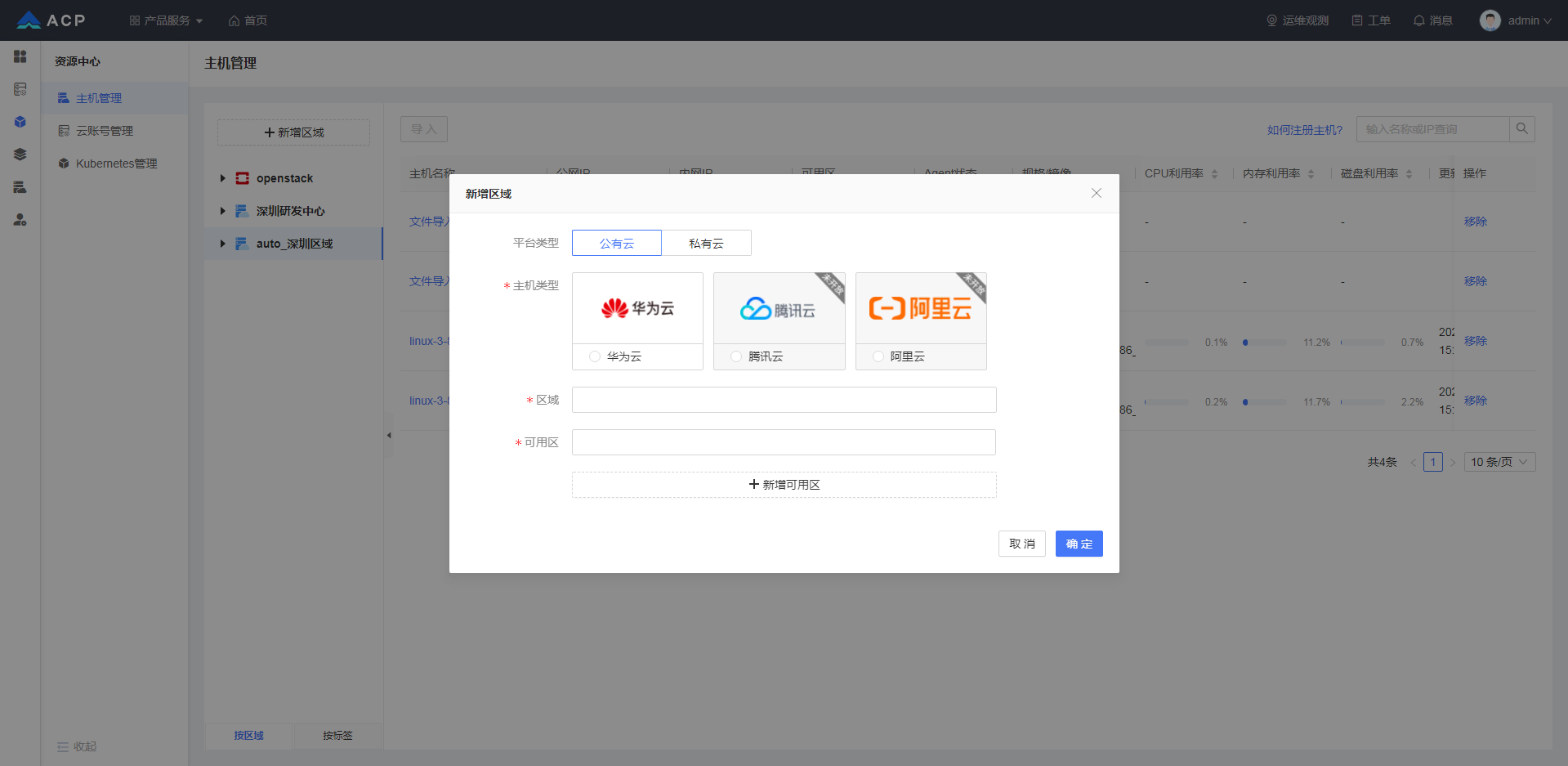Open 云账号管理 in the sidebar
This screenshot has height=766, width=1568.
click(x=114, y=131)
